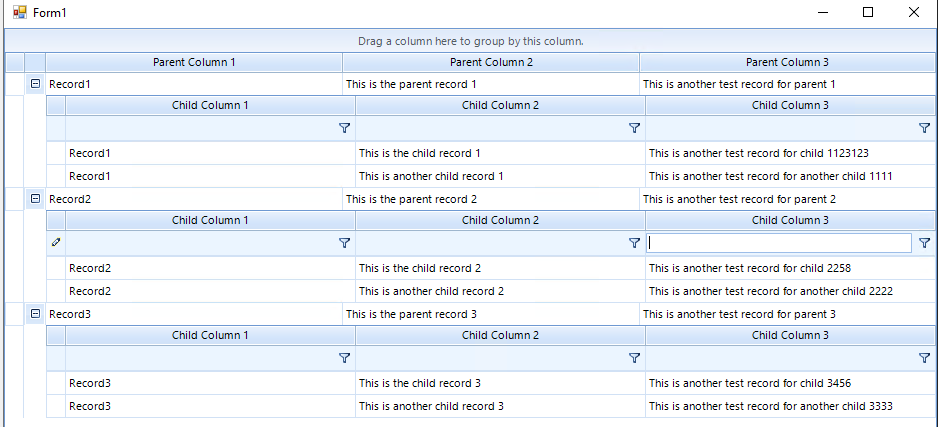
Task: Open filter options for Record2 Child Column 1
Action: (x=345, y=243)
